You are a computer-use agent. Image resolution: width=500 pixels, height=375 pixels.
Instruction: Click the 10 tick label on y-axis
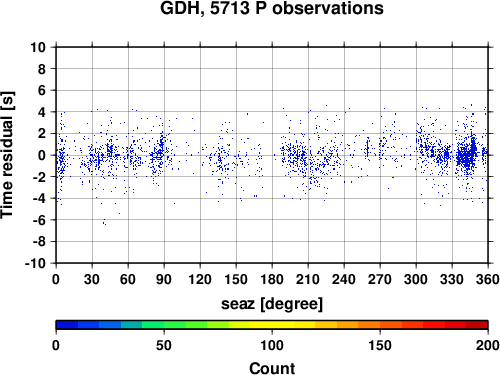pyautogui.click(x=38, y=47)
